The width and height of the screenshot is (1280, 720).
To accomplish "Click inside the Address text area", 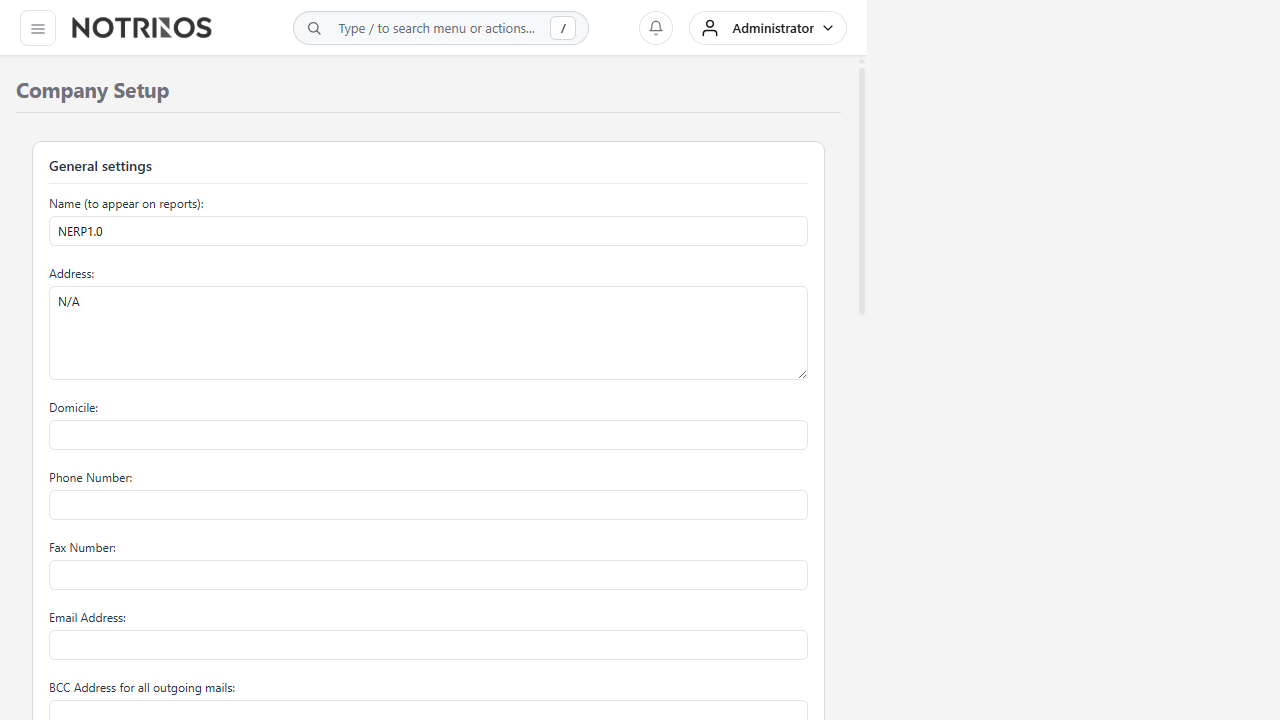I will pyautogui.click(x=428, y=332).
